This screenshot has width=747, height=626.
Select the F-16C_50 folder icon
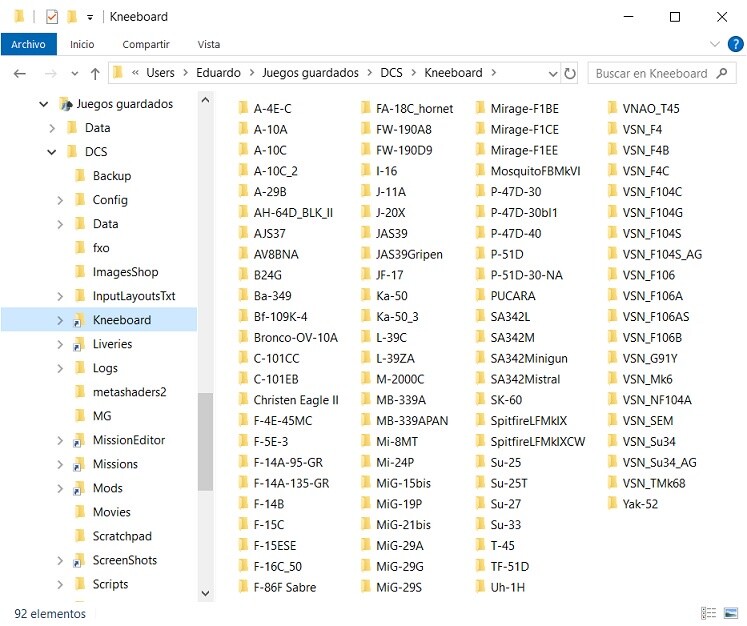(x=243, y=566)
